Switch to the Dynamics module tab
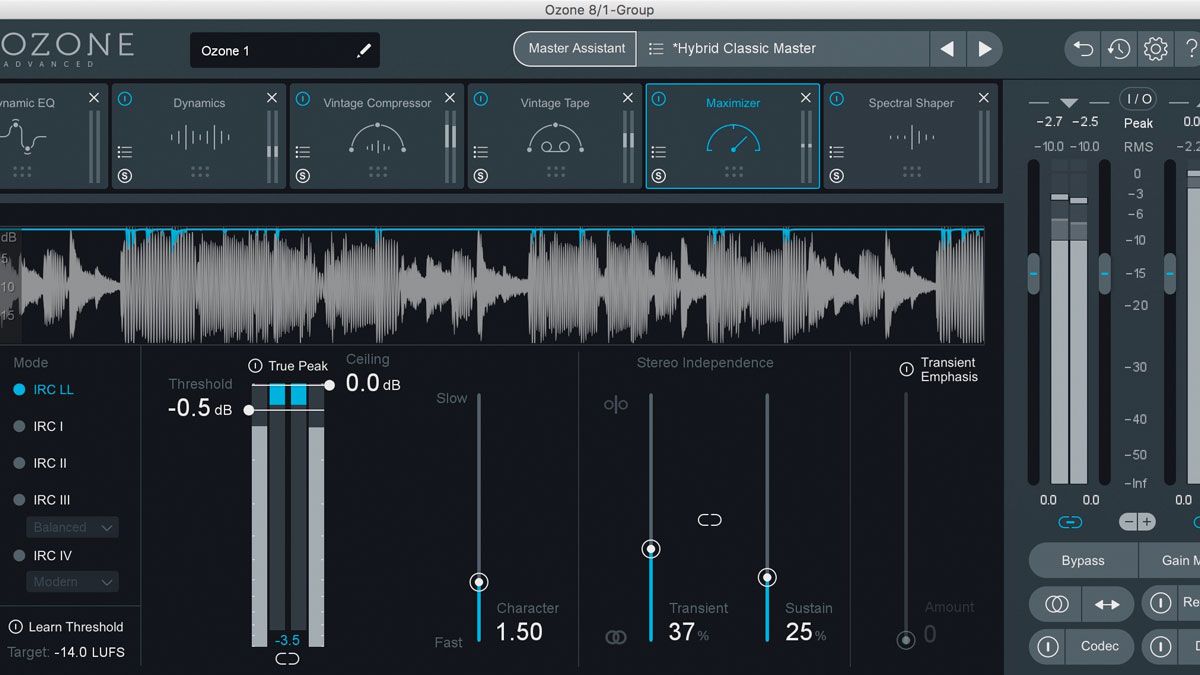The width and height of the screenshot is (1200, 675). pos(198,102)
